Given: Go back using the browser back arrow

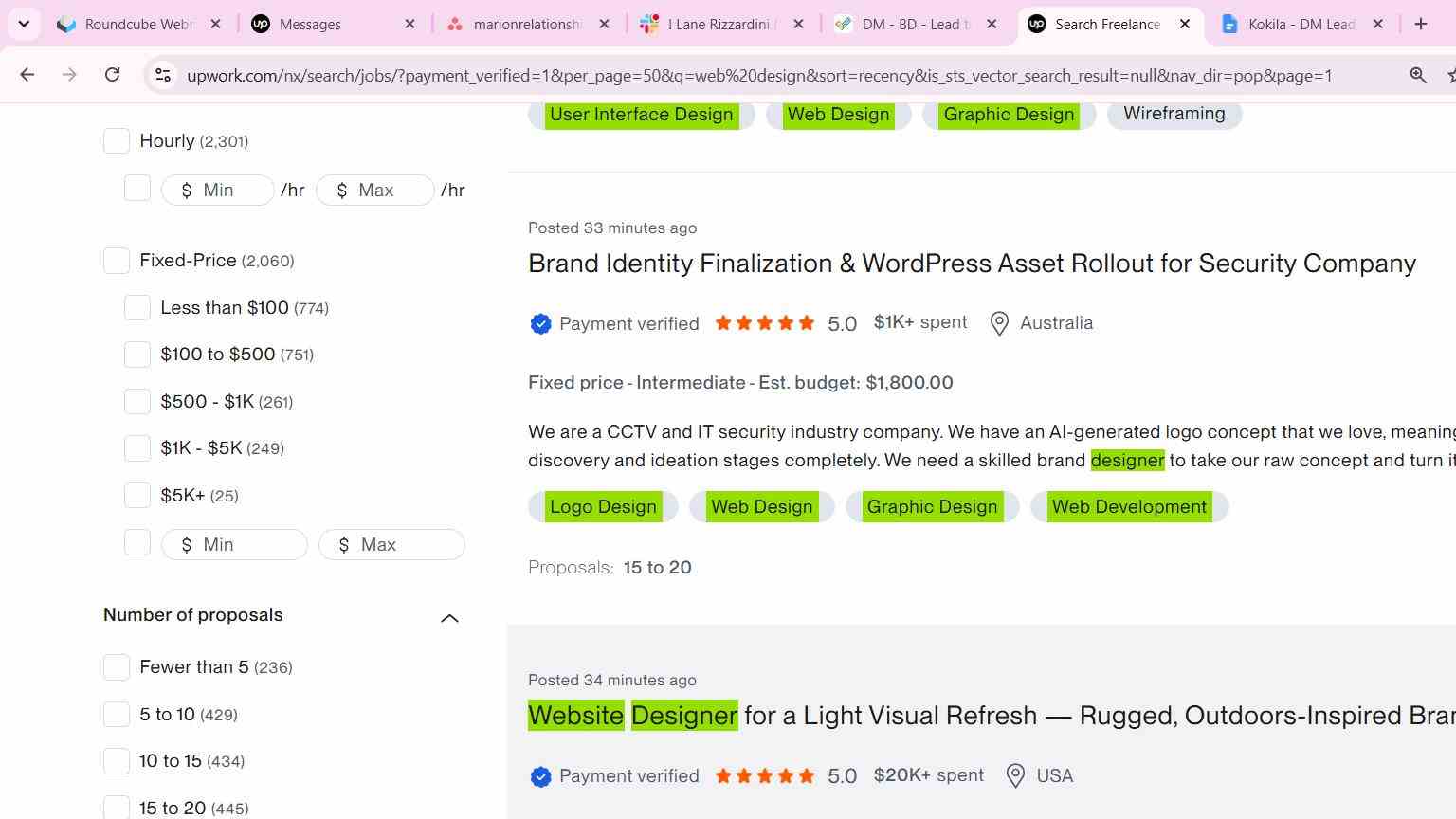Looking at the screenshot, I should tap(27, 75).
